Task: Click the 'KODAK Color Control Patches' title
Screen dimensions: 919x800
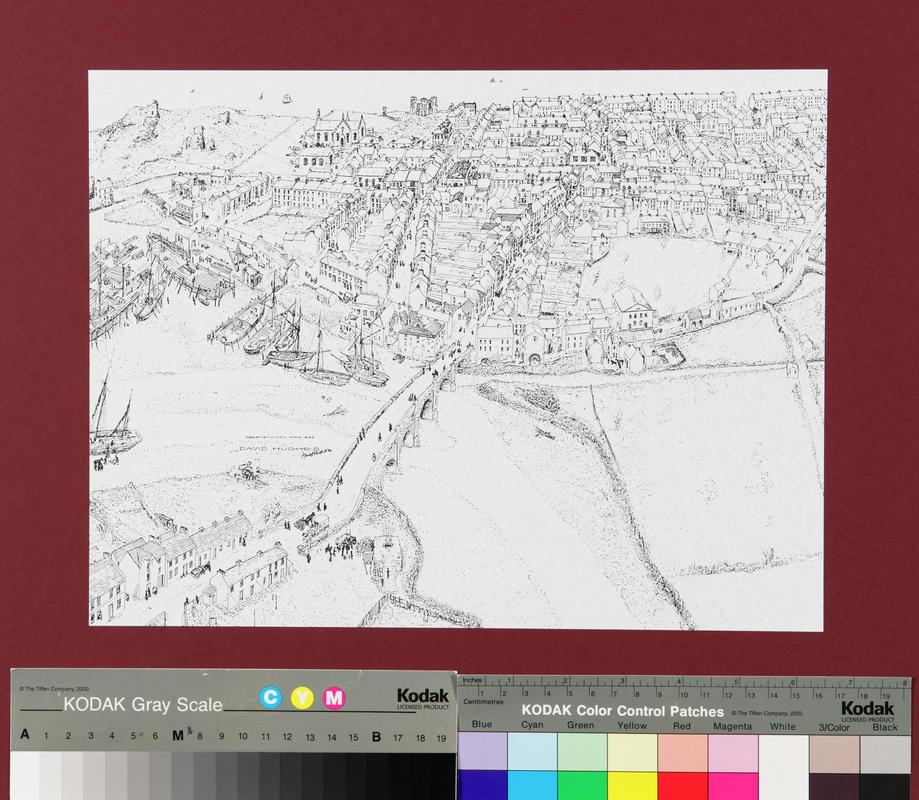Action: pyautogui.click(x=621, y=711)
